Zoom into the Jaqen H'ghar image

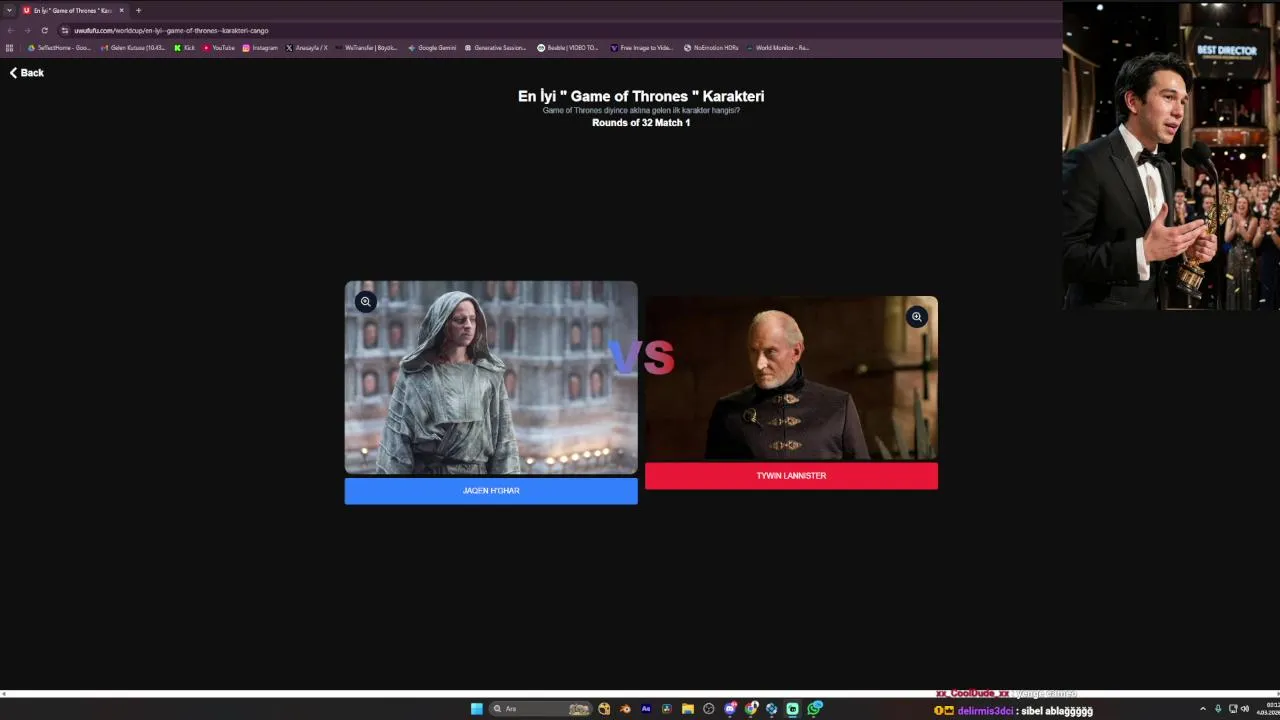(366, 301)
